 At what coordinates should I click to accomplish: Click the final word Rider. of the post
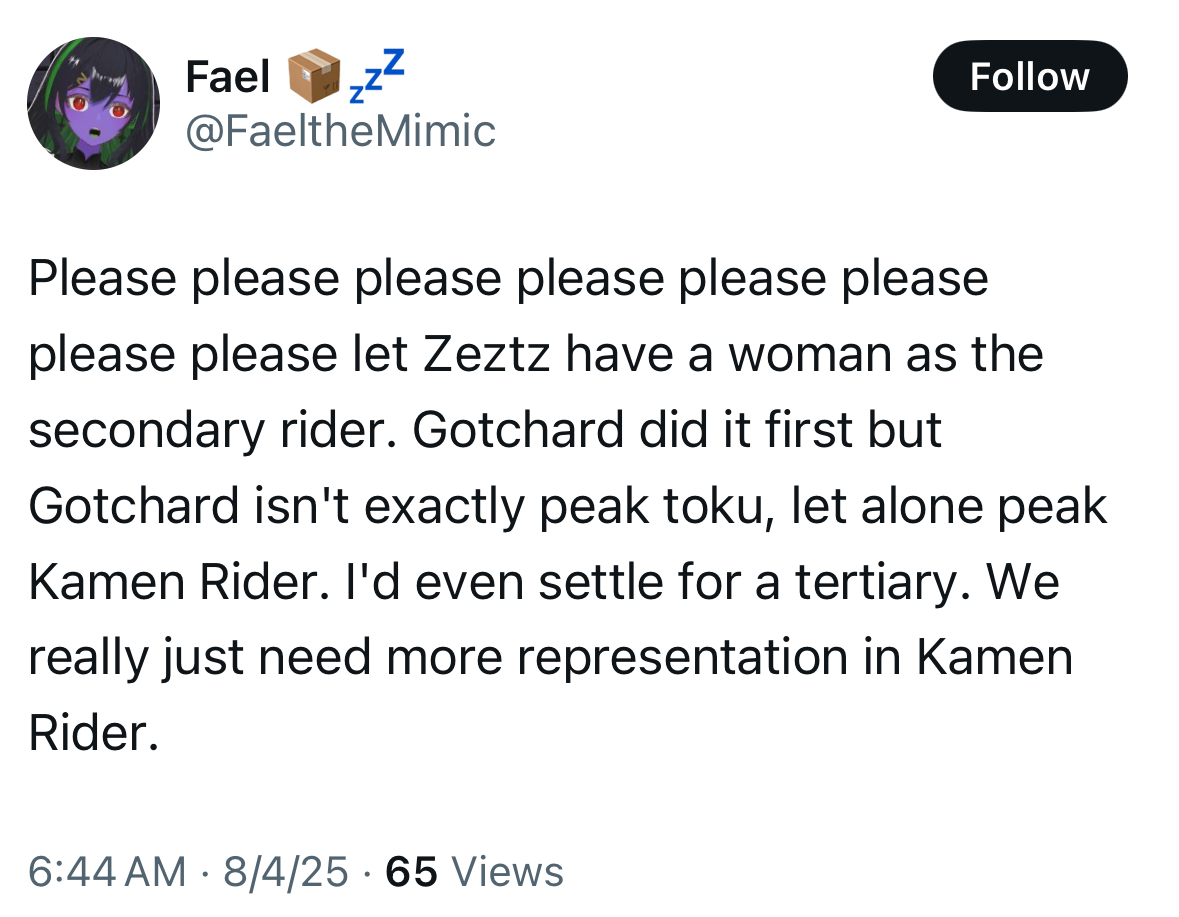pyautogui.click(x=94, y=733)
